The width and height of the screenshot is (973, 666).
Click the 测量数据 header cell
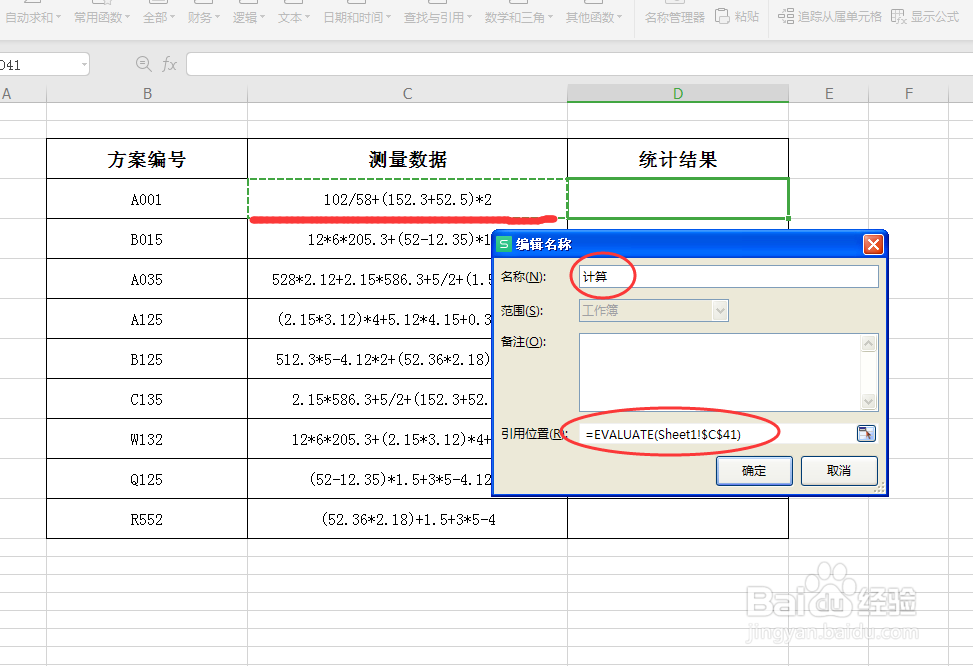point(407,159)
